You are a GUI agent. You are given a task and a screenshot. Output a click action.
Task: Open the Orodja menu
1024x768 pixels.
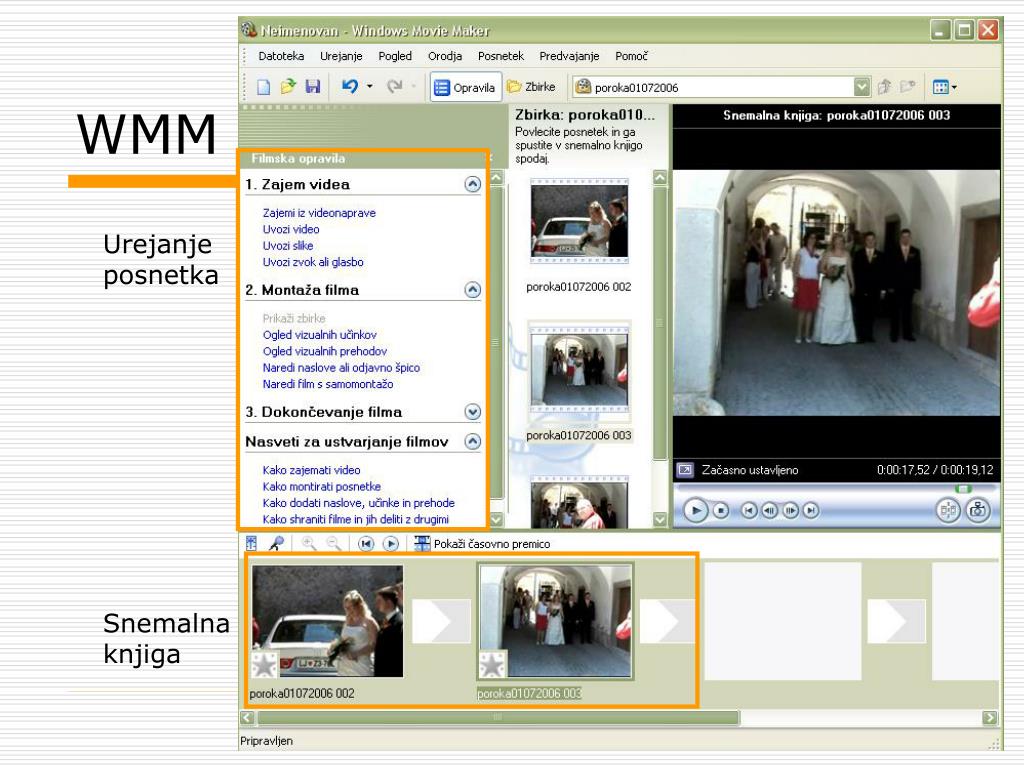pyautogui.click(x=445, y=56)
